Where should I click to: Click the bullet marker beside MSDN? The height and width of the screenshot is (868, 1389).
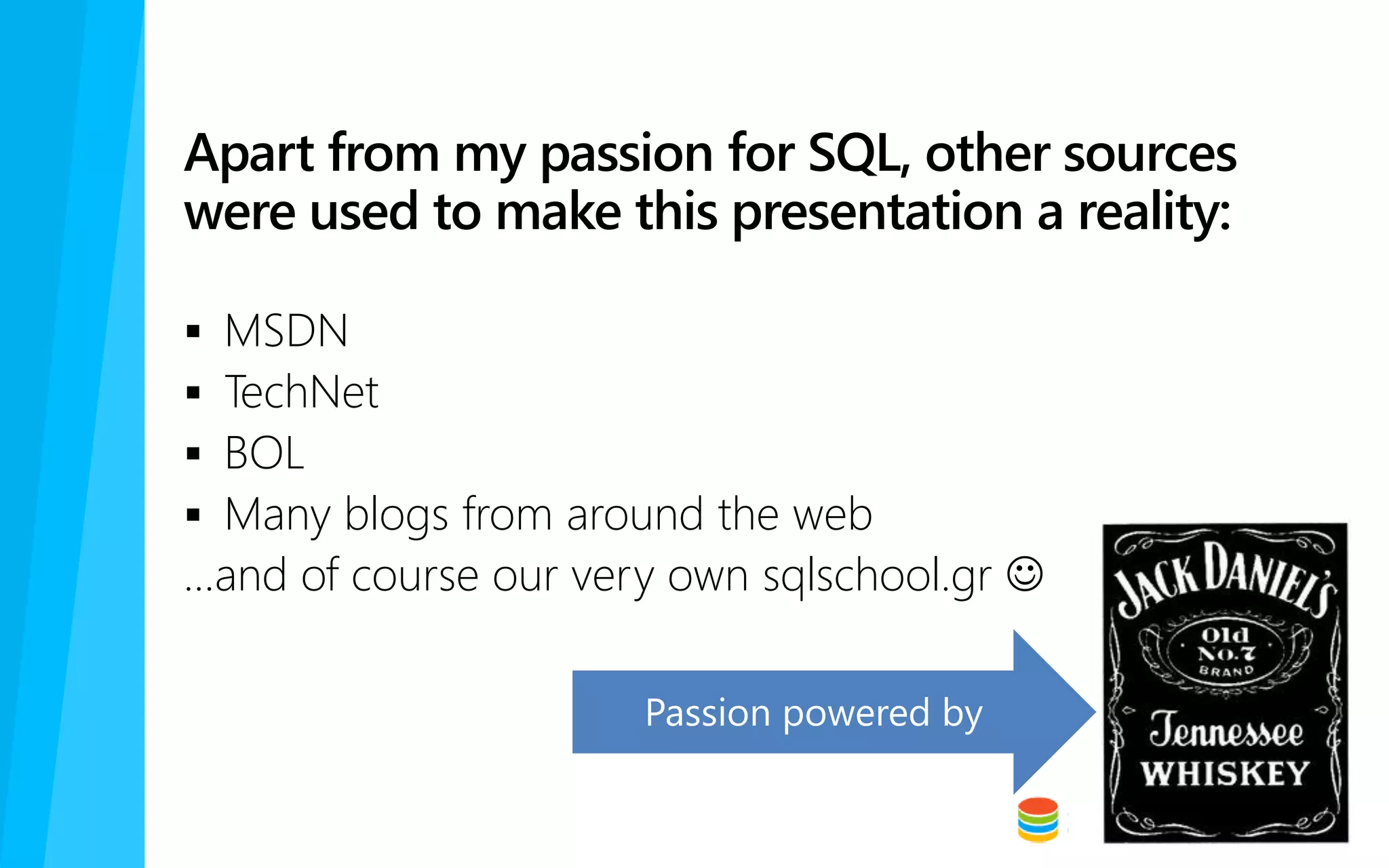tap(193, 332)
